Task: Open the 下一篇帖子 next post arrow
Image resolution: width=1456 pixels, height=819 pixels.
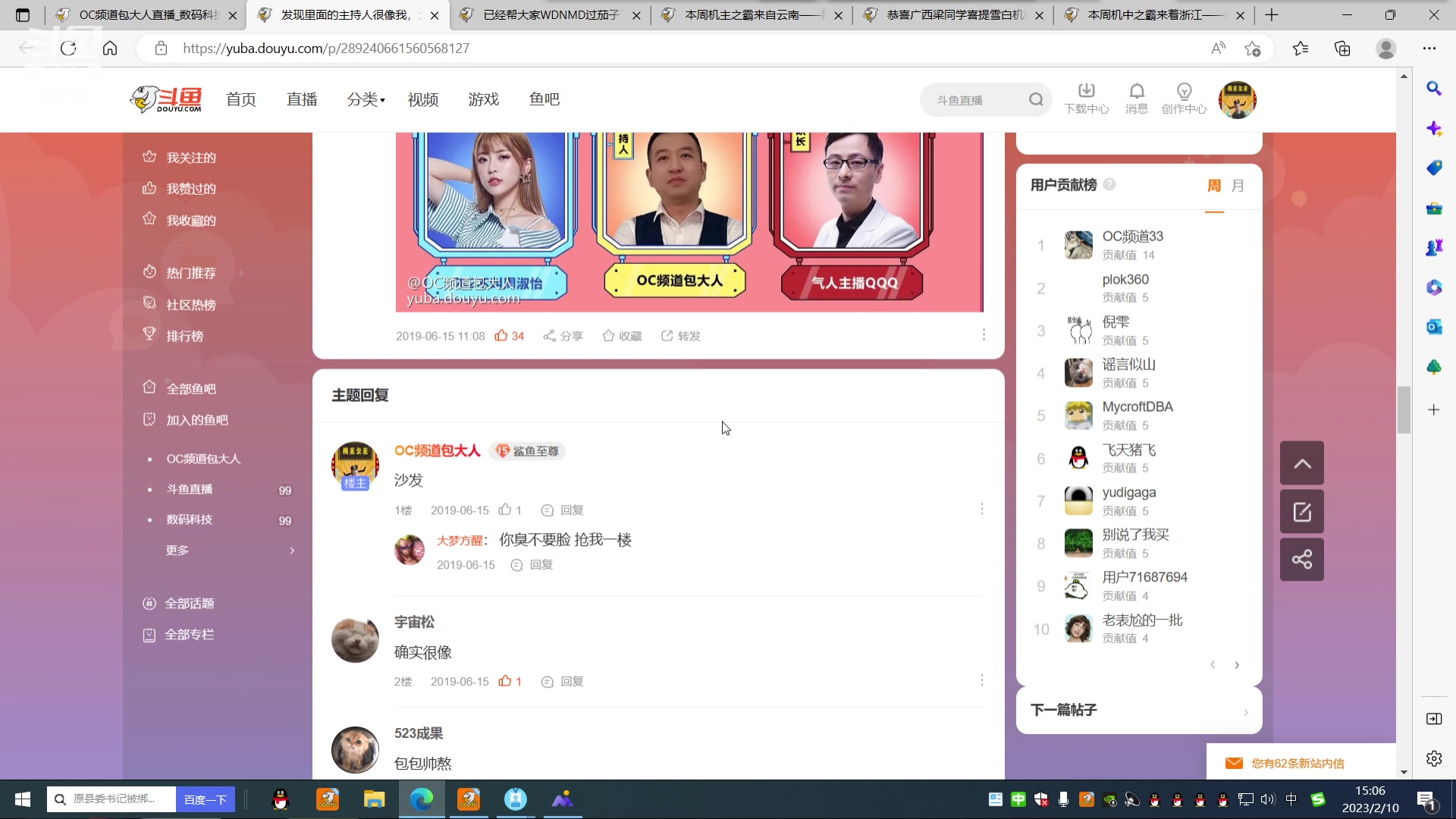Action: click(x=1245, y=712)
